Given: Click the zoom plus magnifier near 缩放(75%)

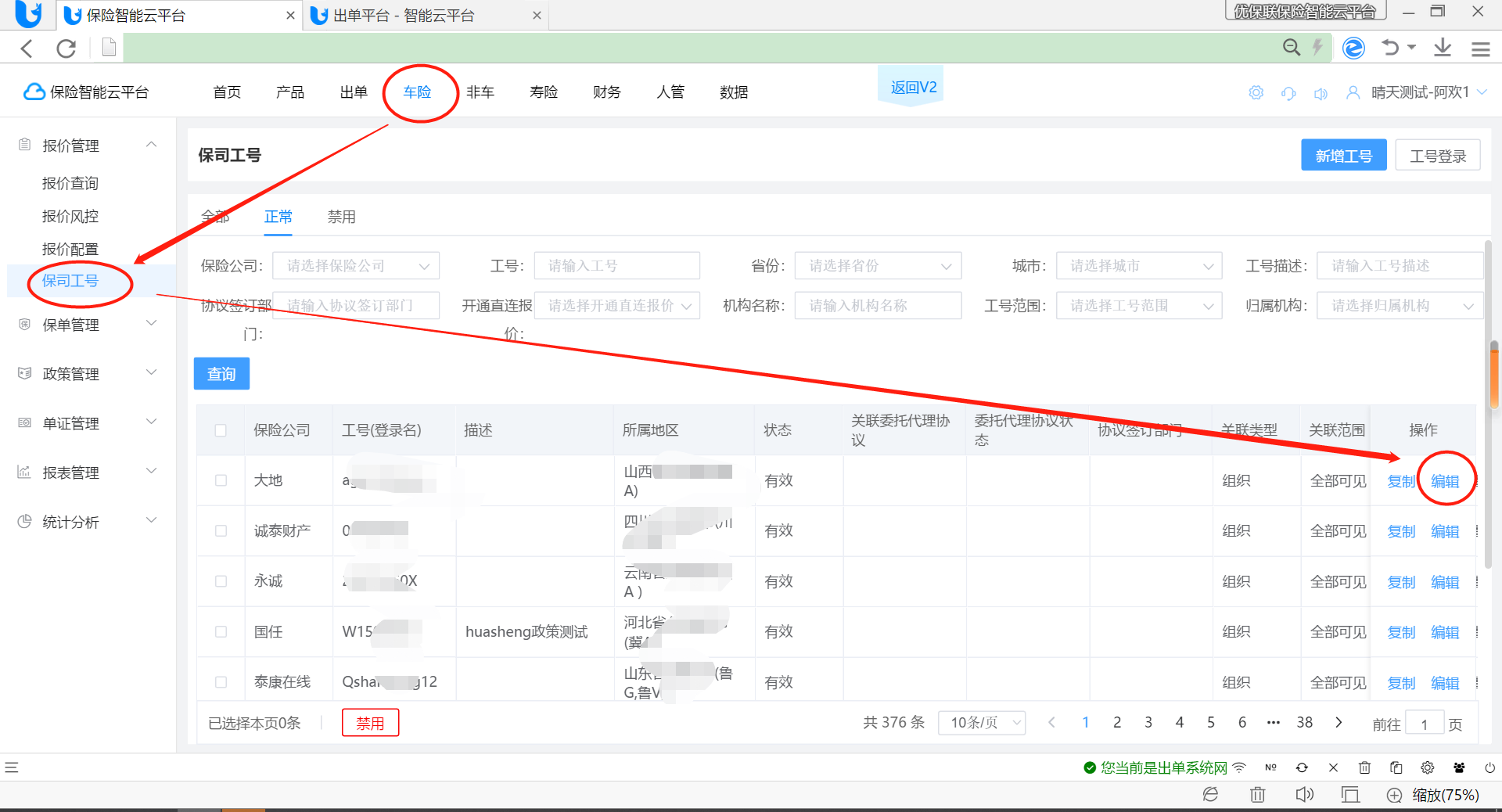Looking at the screenshot, I should tap(1394, 796).
